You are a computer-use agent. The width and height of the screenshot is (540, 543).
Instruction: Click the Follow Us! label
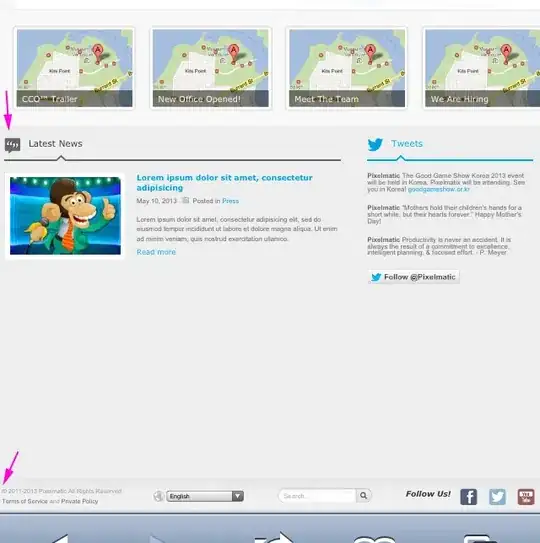tap(428, 494)
